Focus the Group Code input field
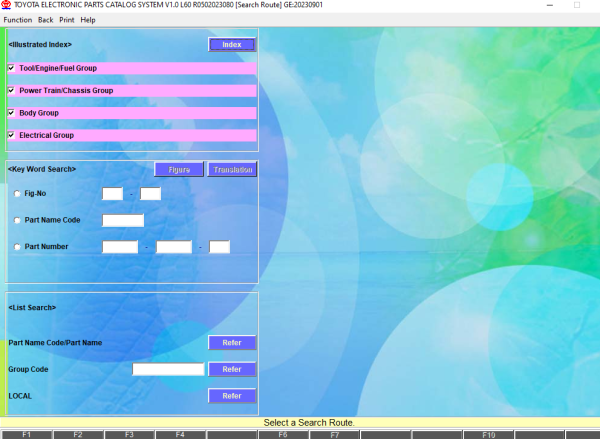 pyautogui.click(x=168, y=369)
